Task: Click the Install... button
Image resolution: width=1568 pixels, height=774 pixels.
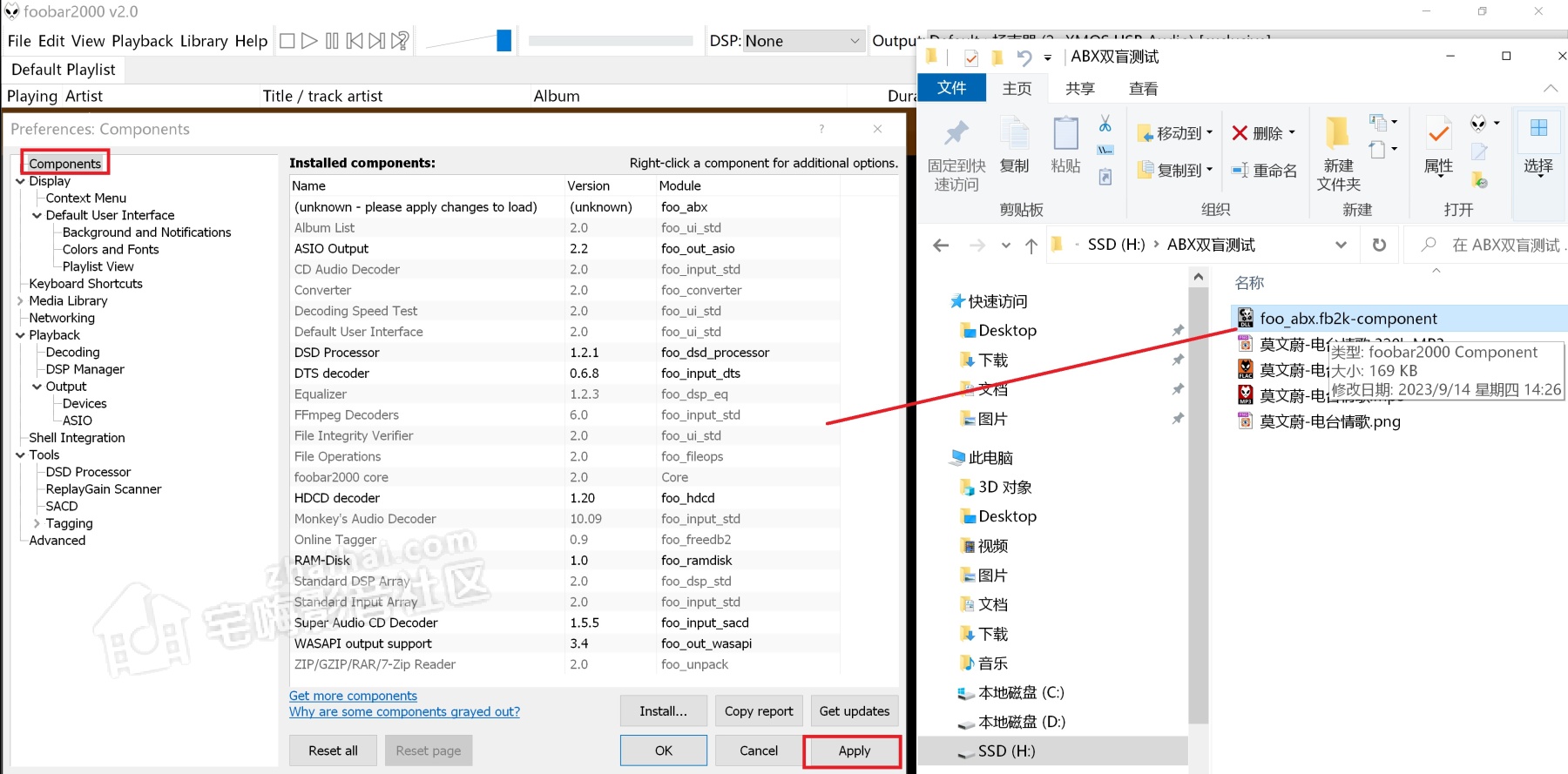Action: [663, 711]
